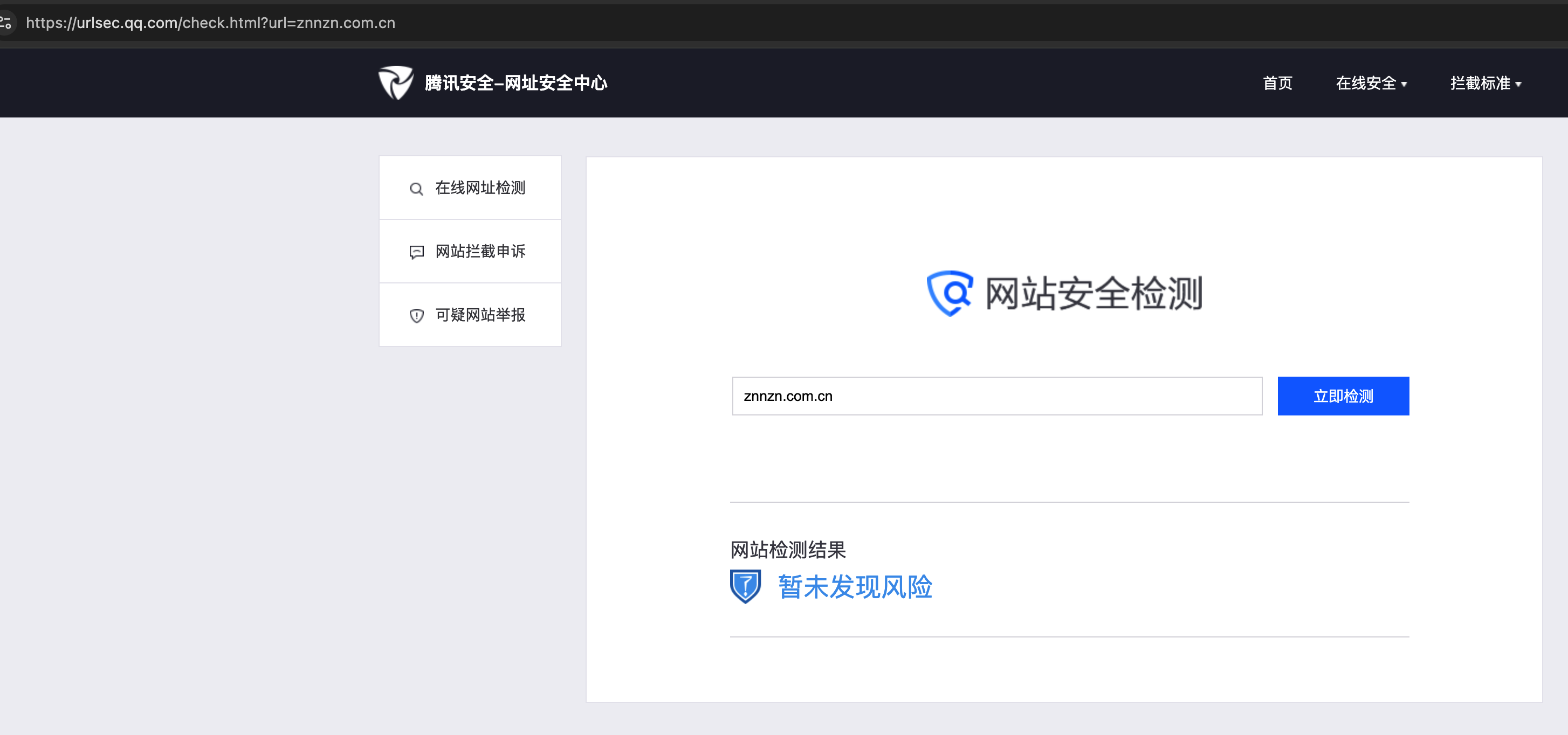The image size is (1568, 735).
Task: Click the site info icon in address bar
Action: click(6, 23)
